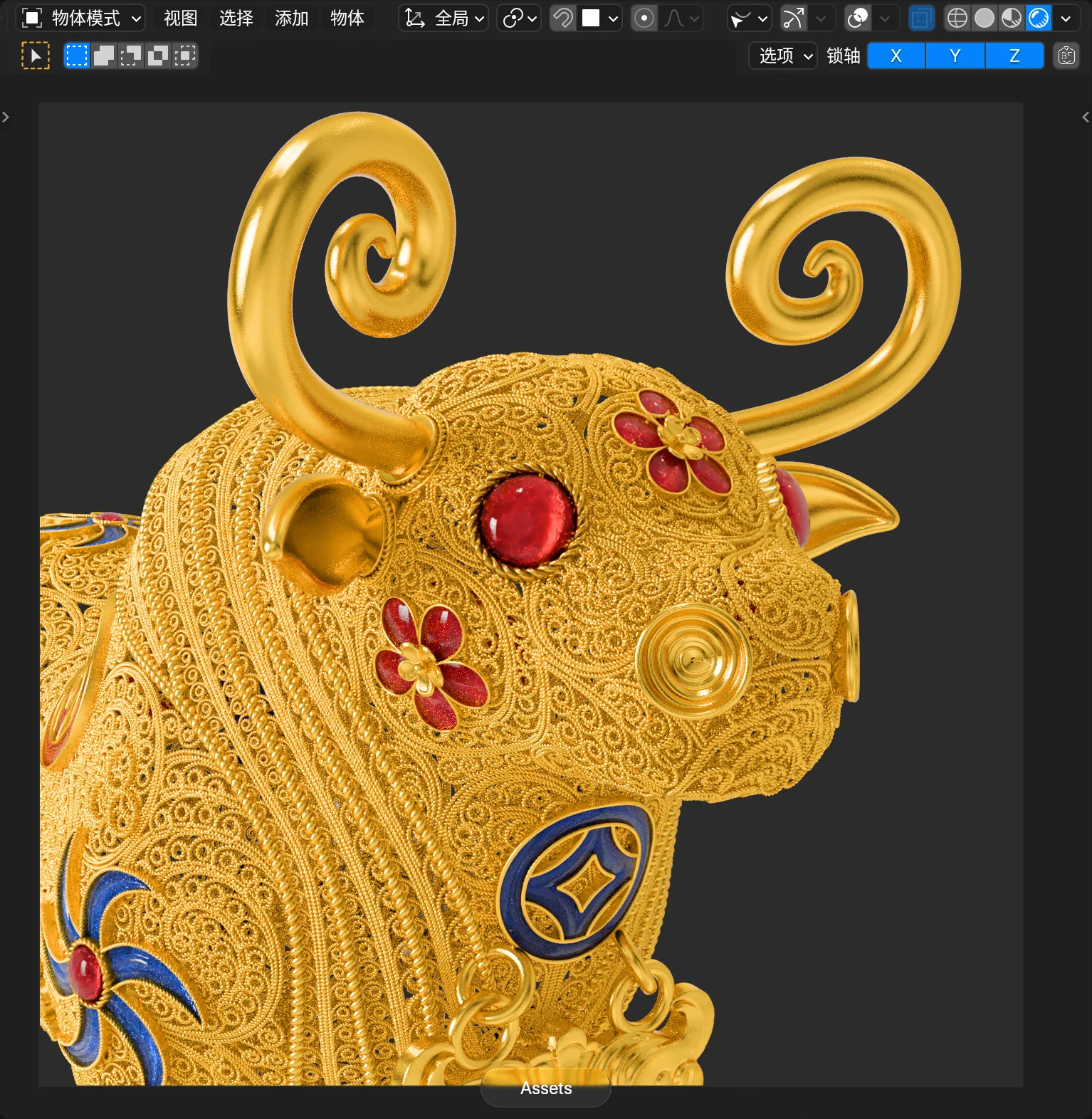The height and width of the screenshot is (1119, 1092).
Task: Toggle viewport overlays
Action: (858, 18)
